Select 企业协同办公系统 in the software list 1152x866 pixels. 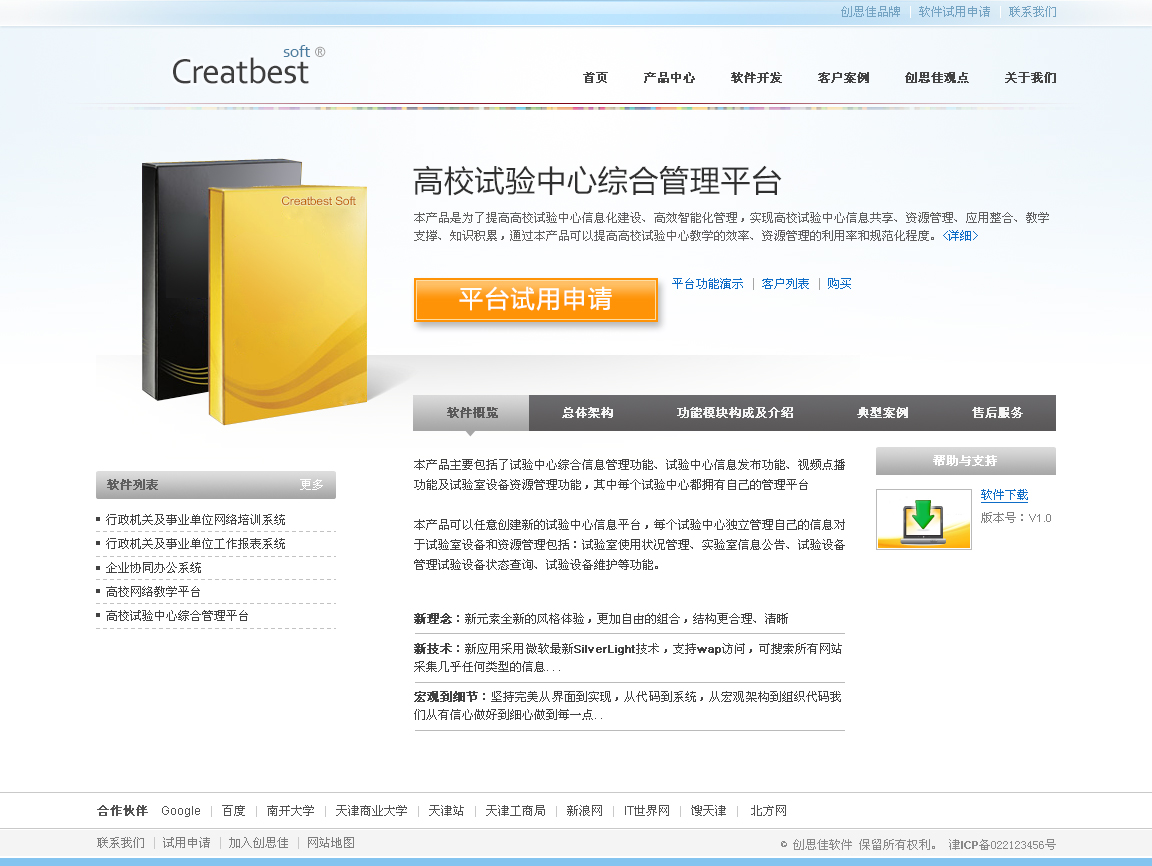(x=154, y=568)
